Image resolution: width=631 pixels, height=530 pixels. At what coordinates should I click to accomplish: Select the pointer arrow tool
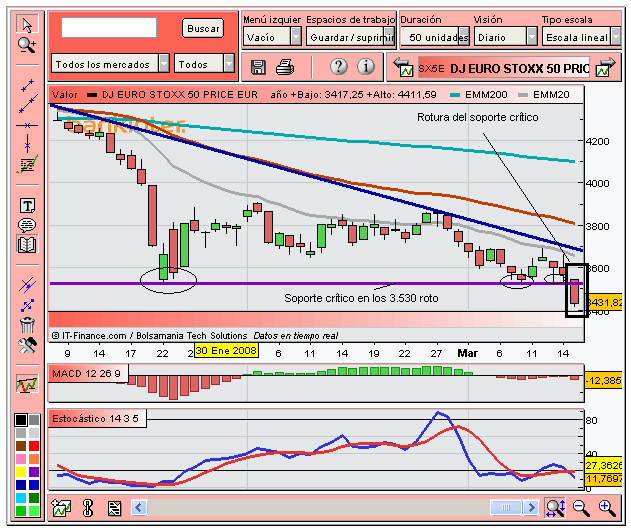tap(27, 25)
